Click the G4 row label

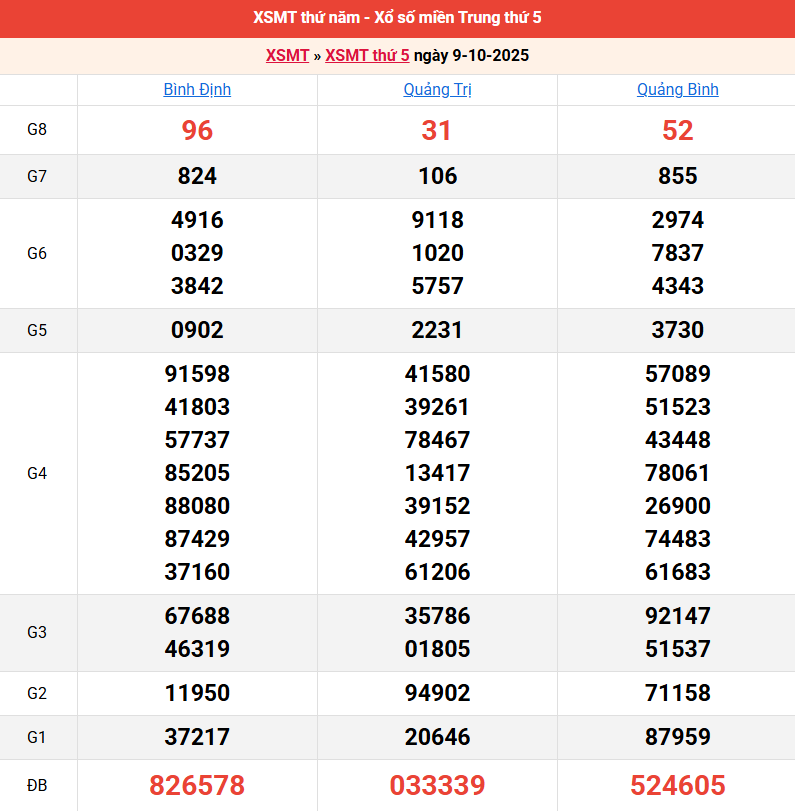[37, 473]
